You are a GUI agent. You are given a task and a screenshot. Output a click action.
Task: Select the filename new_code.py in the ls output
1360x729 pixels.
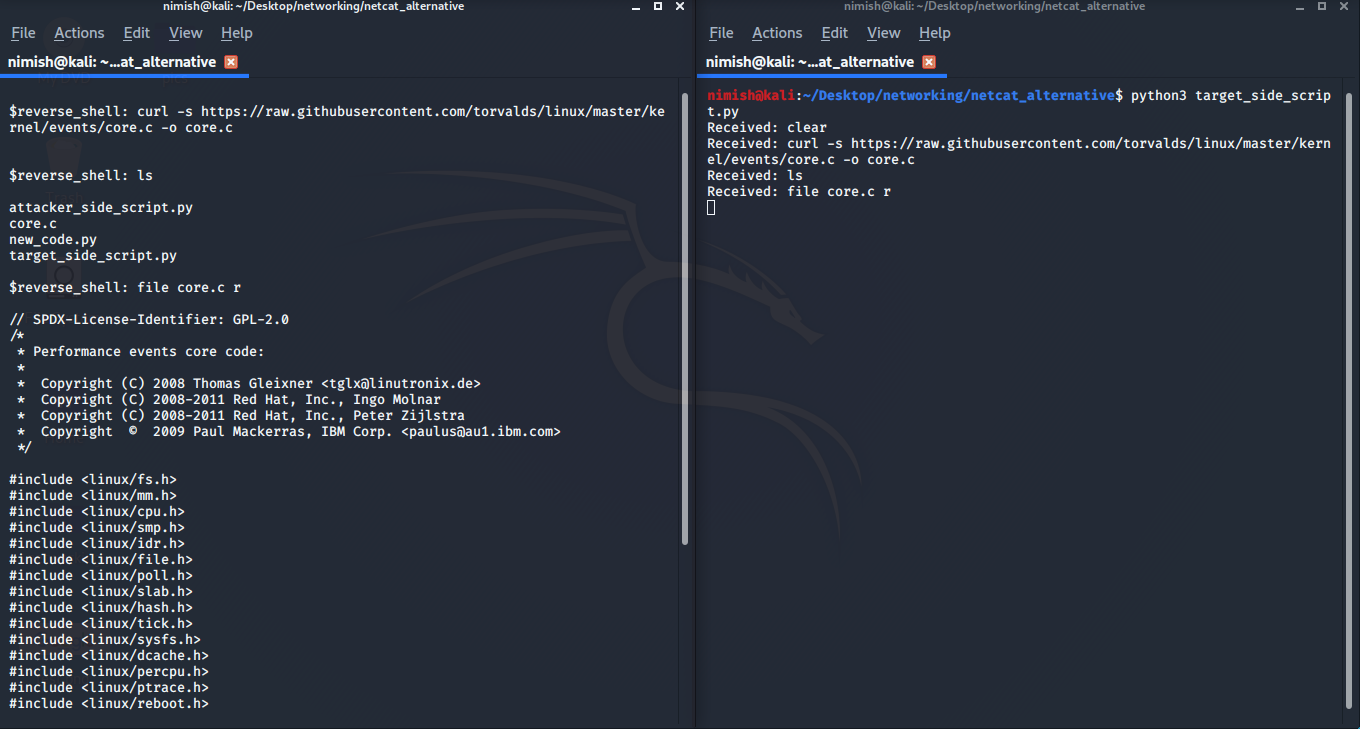pyautogui.click(x=52, y=239)
